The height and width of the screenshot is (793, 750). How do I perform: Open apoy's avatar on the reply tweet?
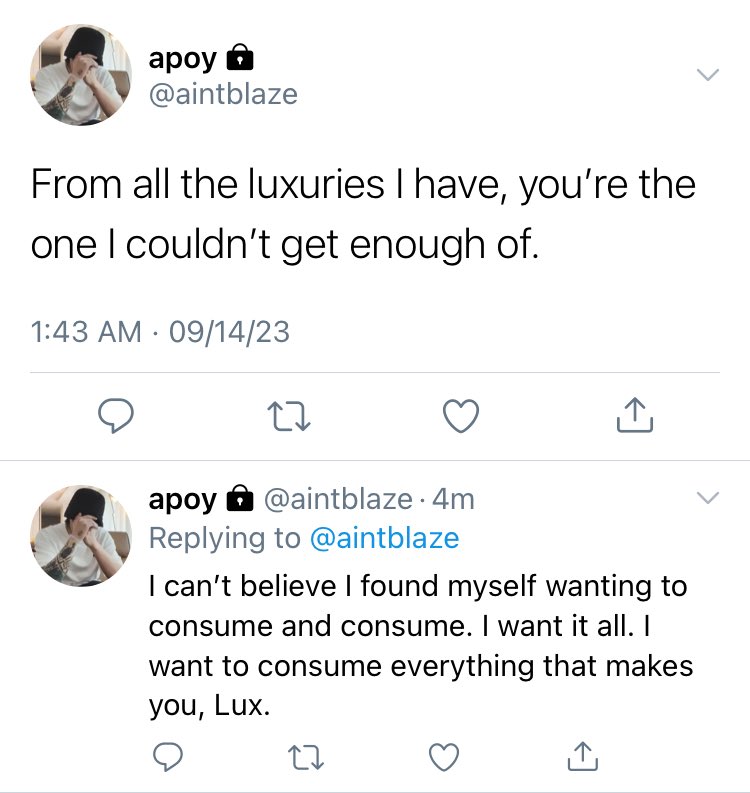coord(81,536)
